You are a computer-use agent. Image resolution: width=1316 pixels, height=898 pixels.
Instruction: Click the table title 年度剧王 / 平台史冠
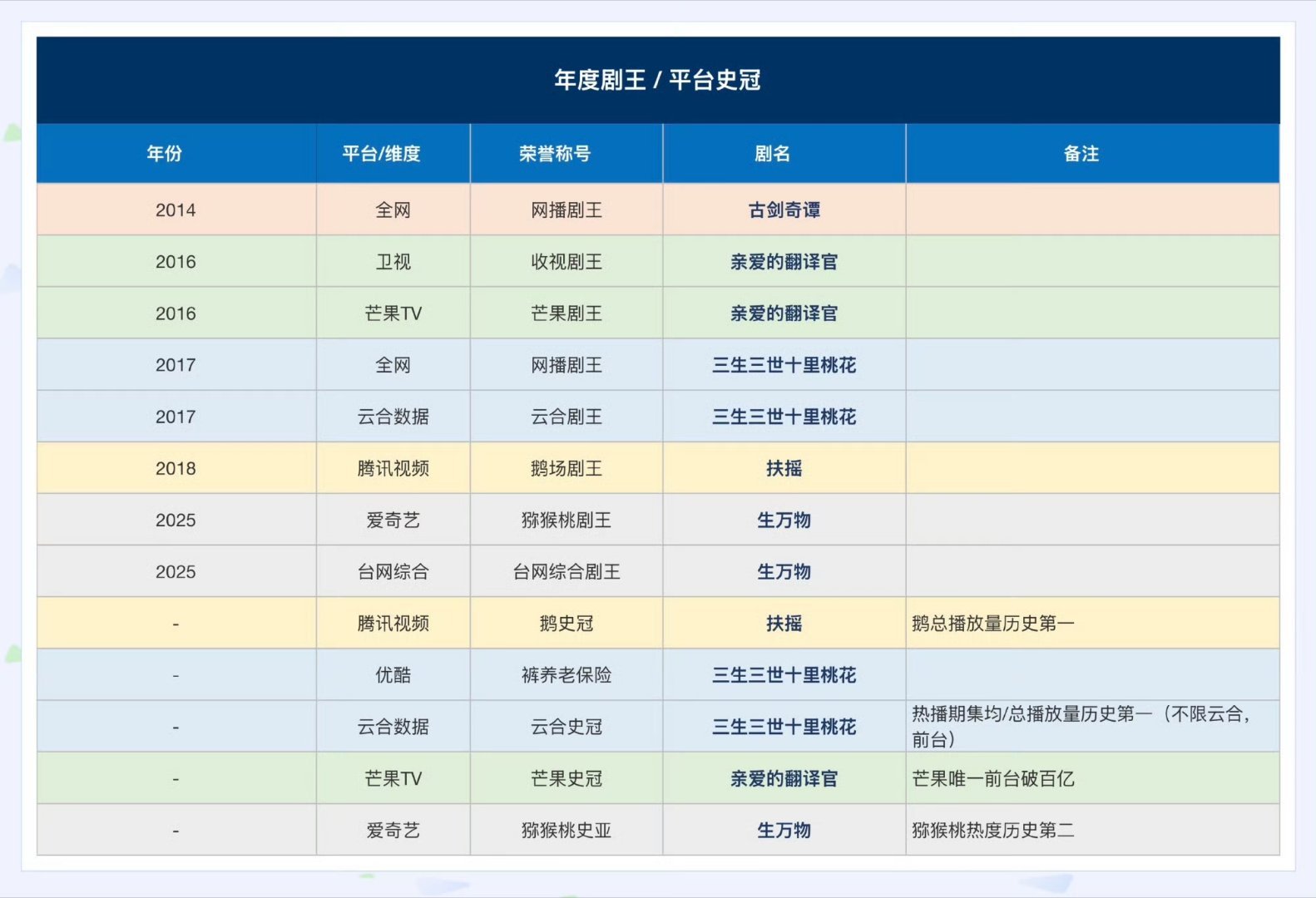click(657, 80)
